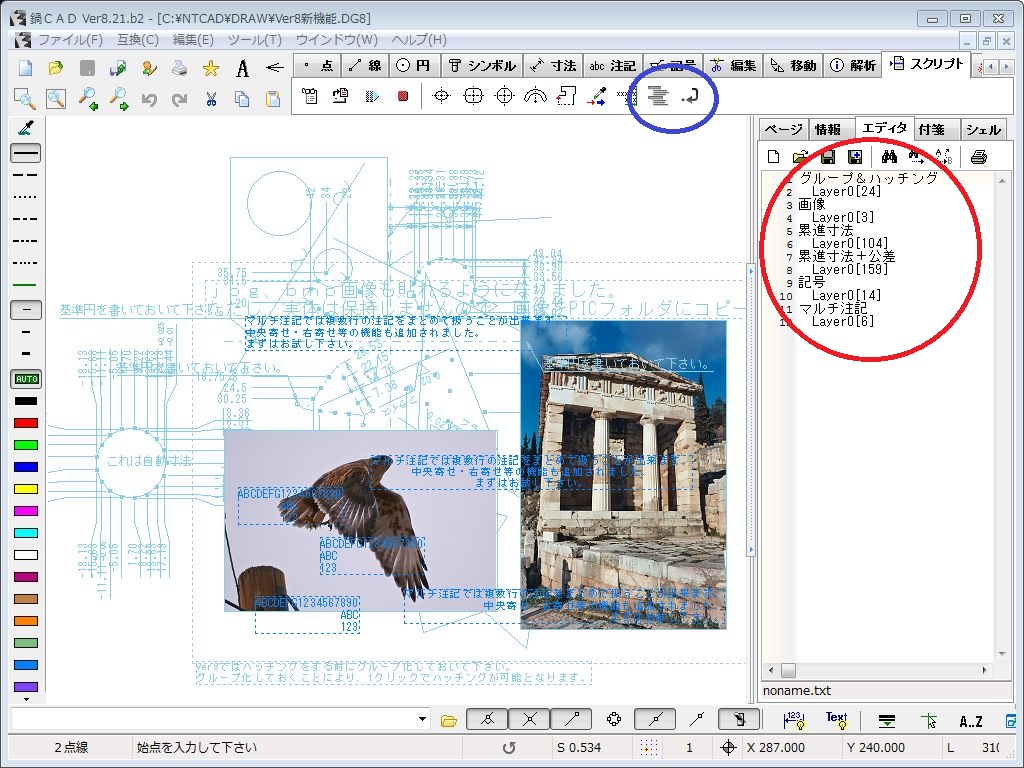The image size is (1024, 768).
Task: Click the magnifier zoom-previous icon with left arrow
Action: 88,99
